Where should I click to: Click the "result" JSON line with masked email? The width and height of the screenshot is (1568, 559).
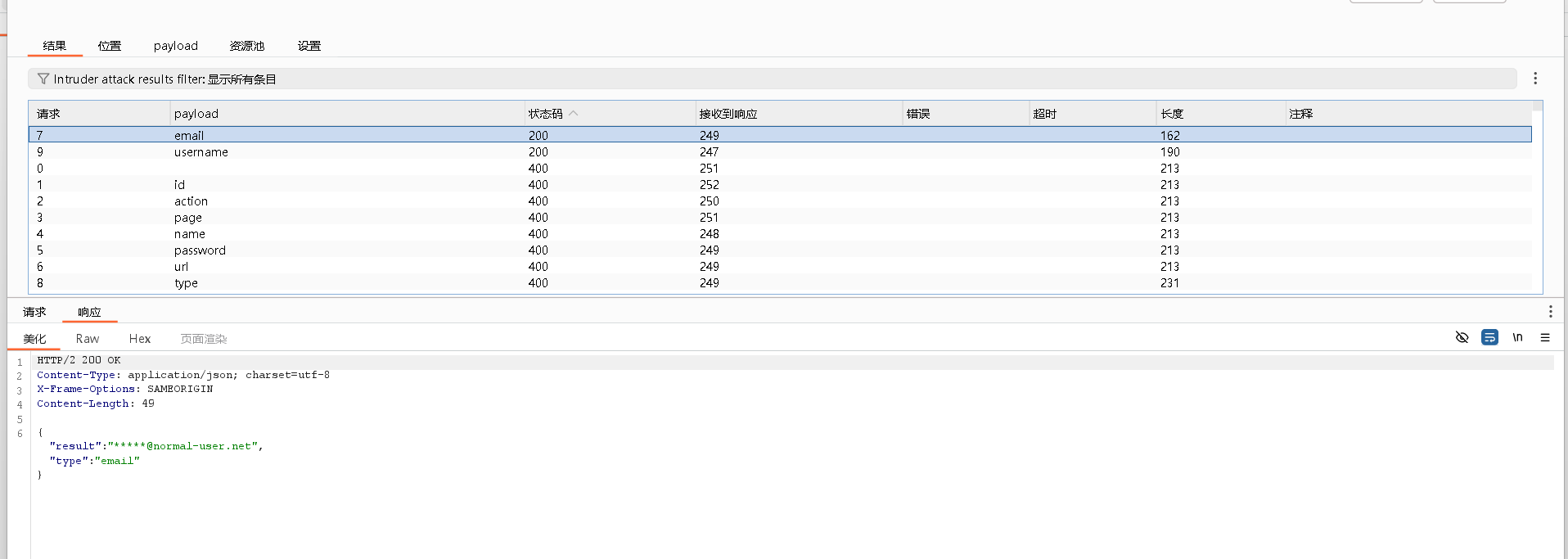(x=156, y=446)
